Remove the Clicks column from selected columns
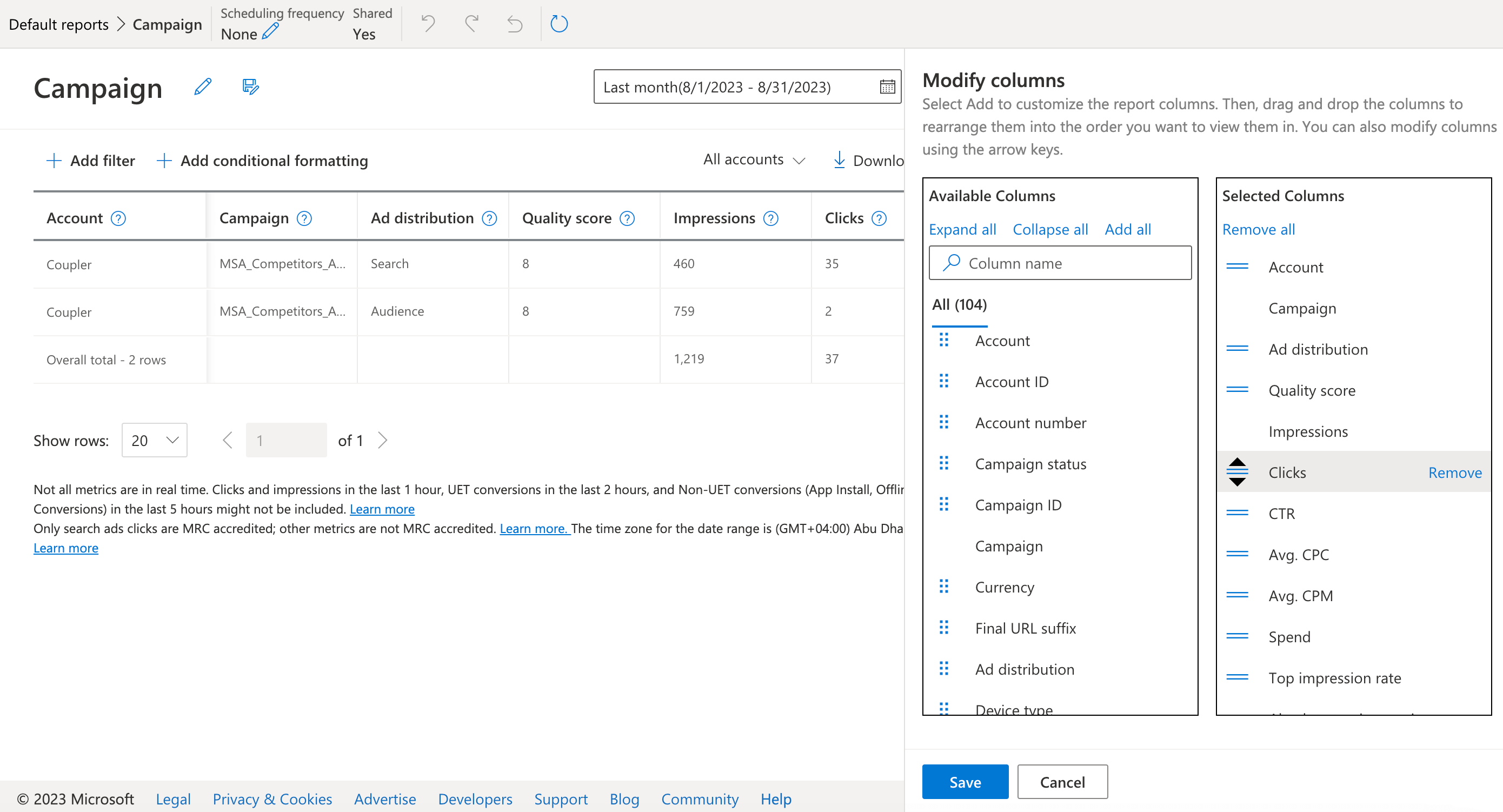 (x=1454, y=472)
